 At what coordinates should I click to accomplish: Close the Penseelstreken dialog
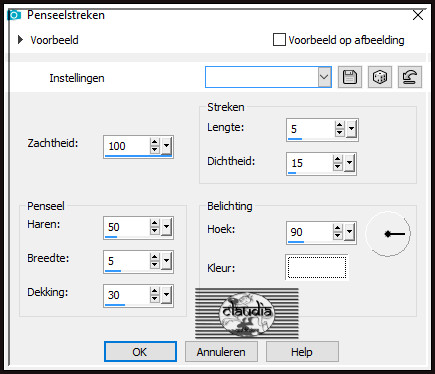(x=418, y=15)
